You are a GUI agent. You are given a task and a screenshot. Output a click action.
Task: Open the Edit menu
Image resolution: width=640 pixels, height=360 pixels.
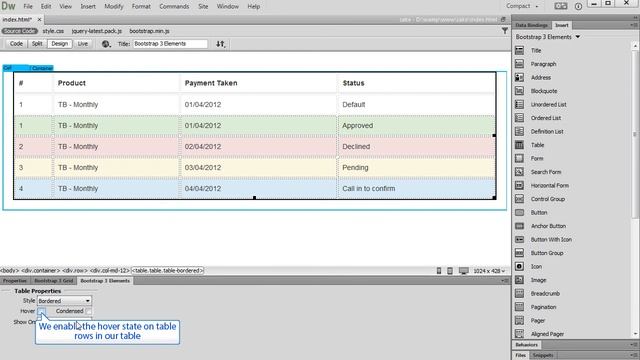click(x=46, y=7)
